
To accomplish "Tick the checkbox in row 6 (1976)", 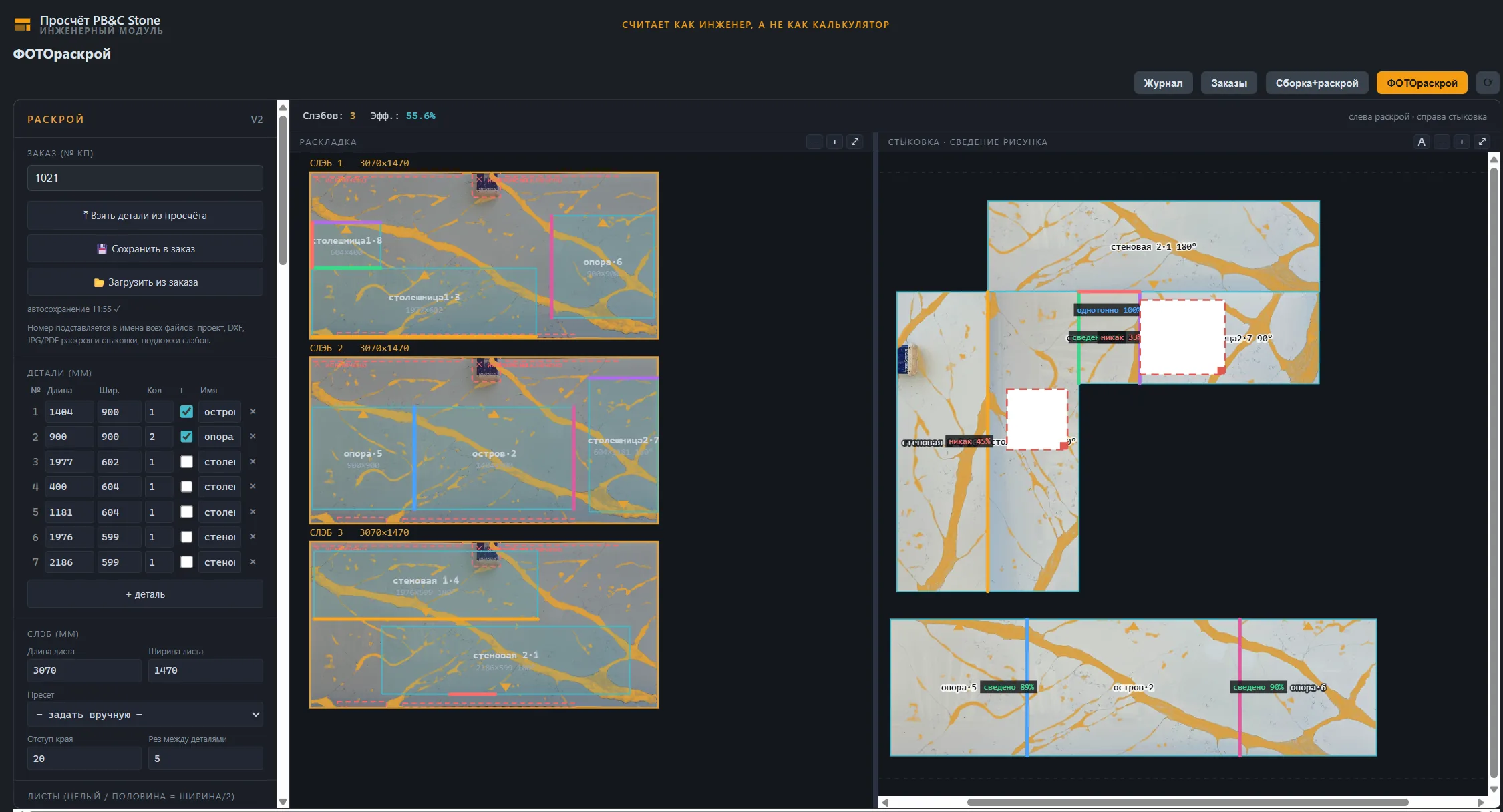I will [186, 536].
